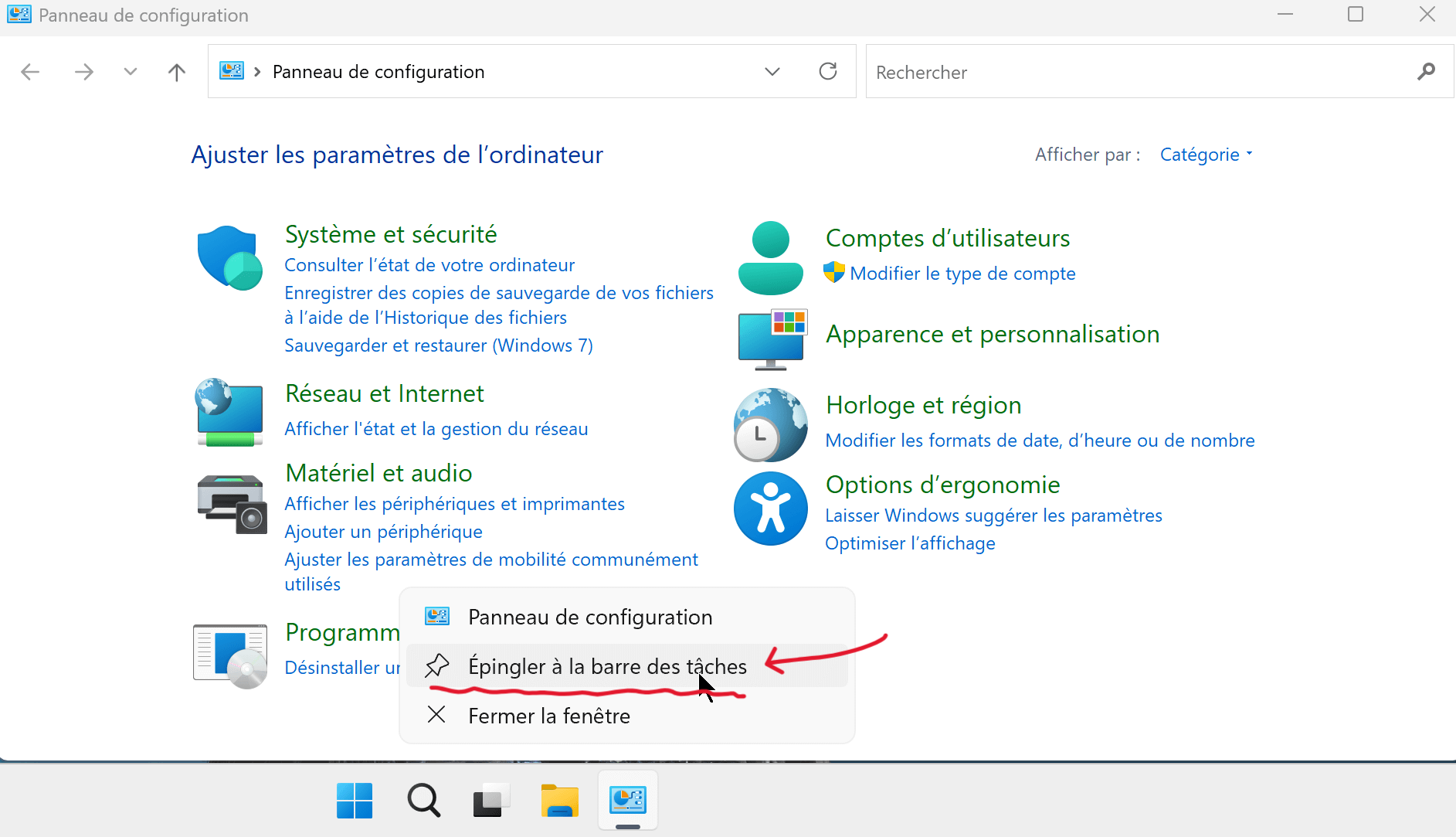Expand the address bar history chevron
1456x837 pixels.
[x=772, y=72]
